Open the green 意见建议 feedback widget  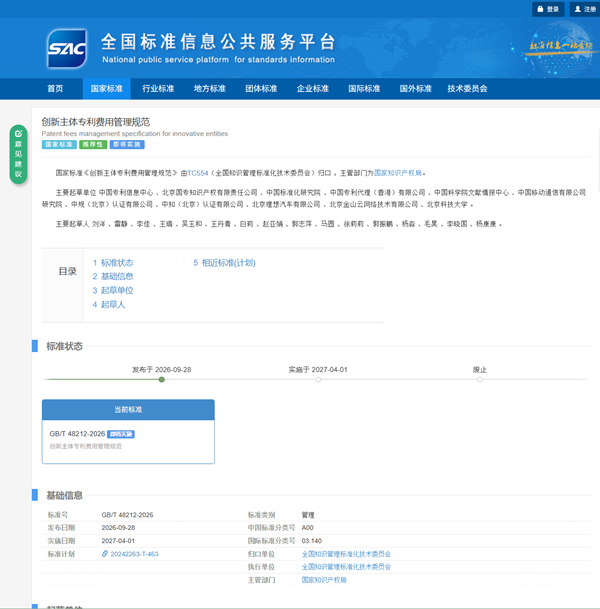tap(18, 154)
